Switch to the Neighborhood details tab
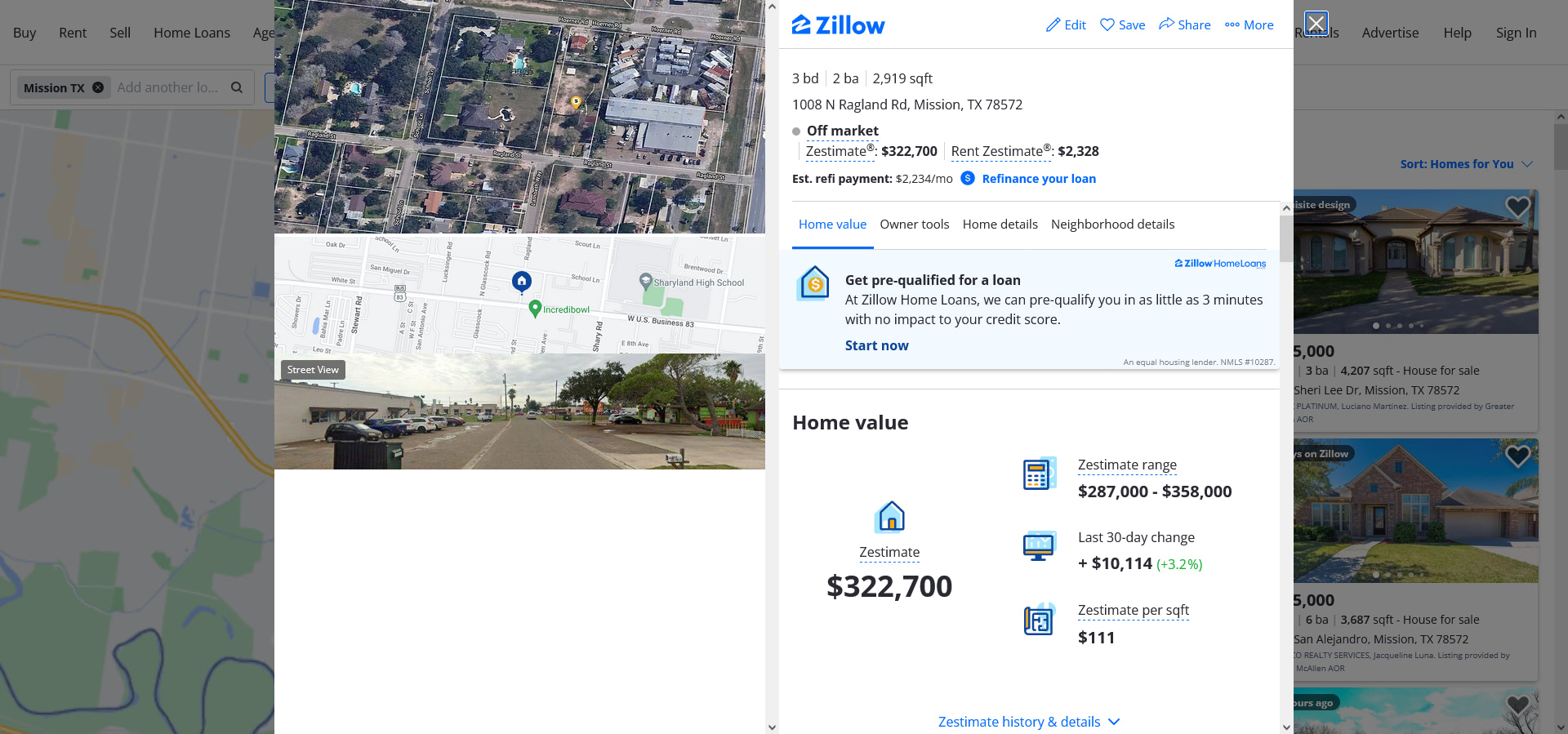This screenshot has width=1568, height=734. click(x=1112, y=224)
